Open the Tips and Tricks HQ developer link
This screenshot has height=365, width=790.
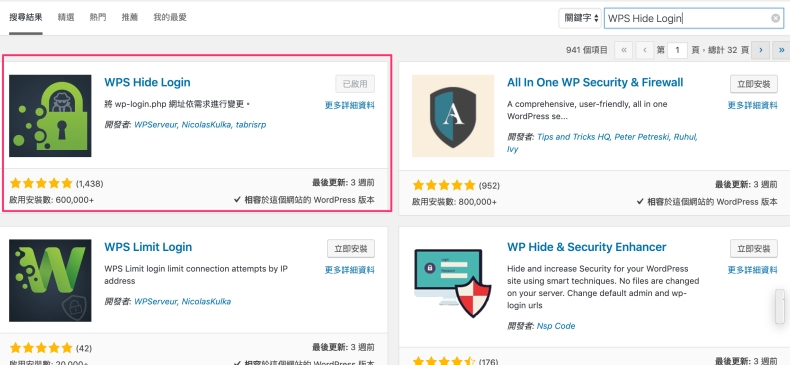coord(573,137)
